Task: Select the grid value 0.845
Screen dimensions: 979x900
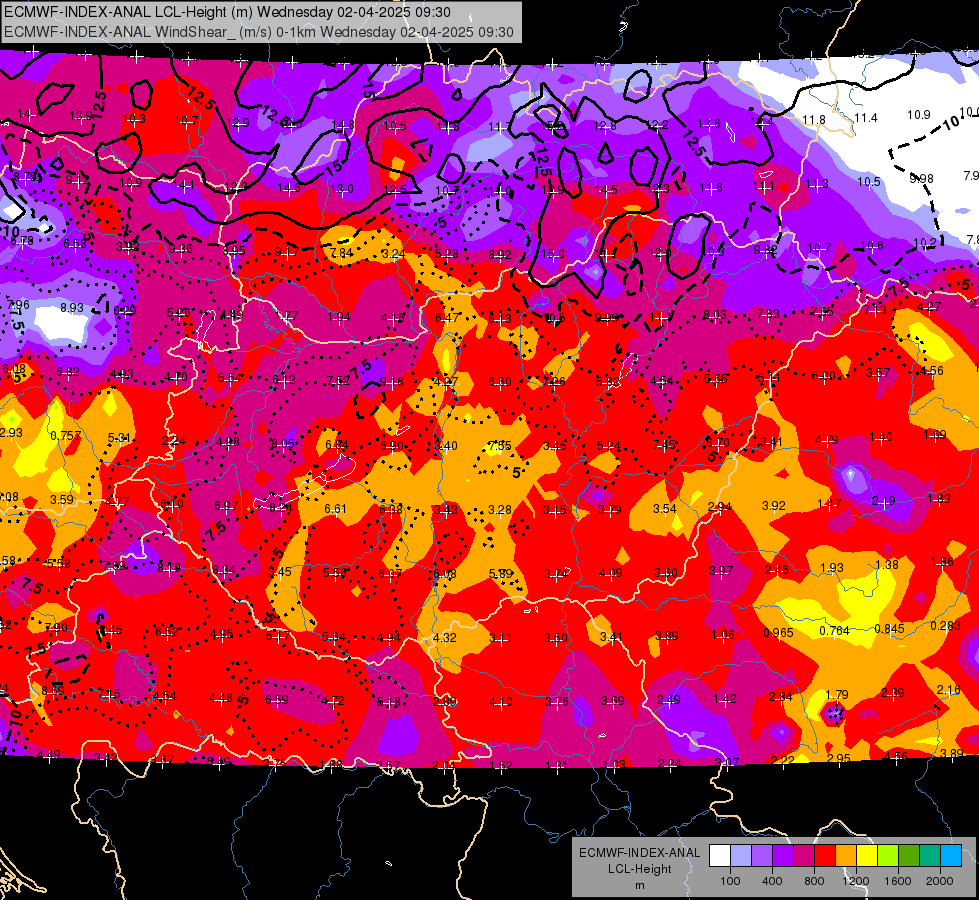Action: point(889,628)
